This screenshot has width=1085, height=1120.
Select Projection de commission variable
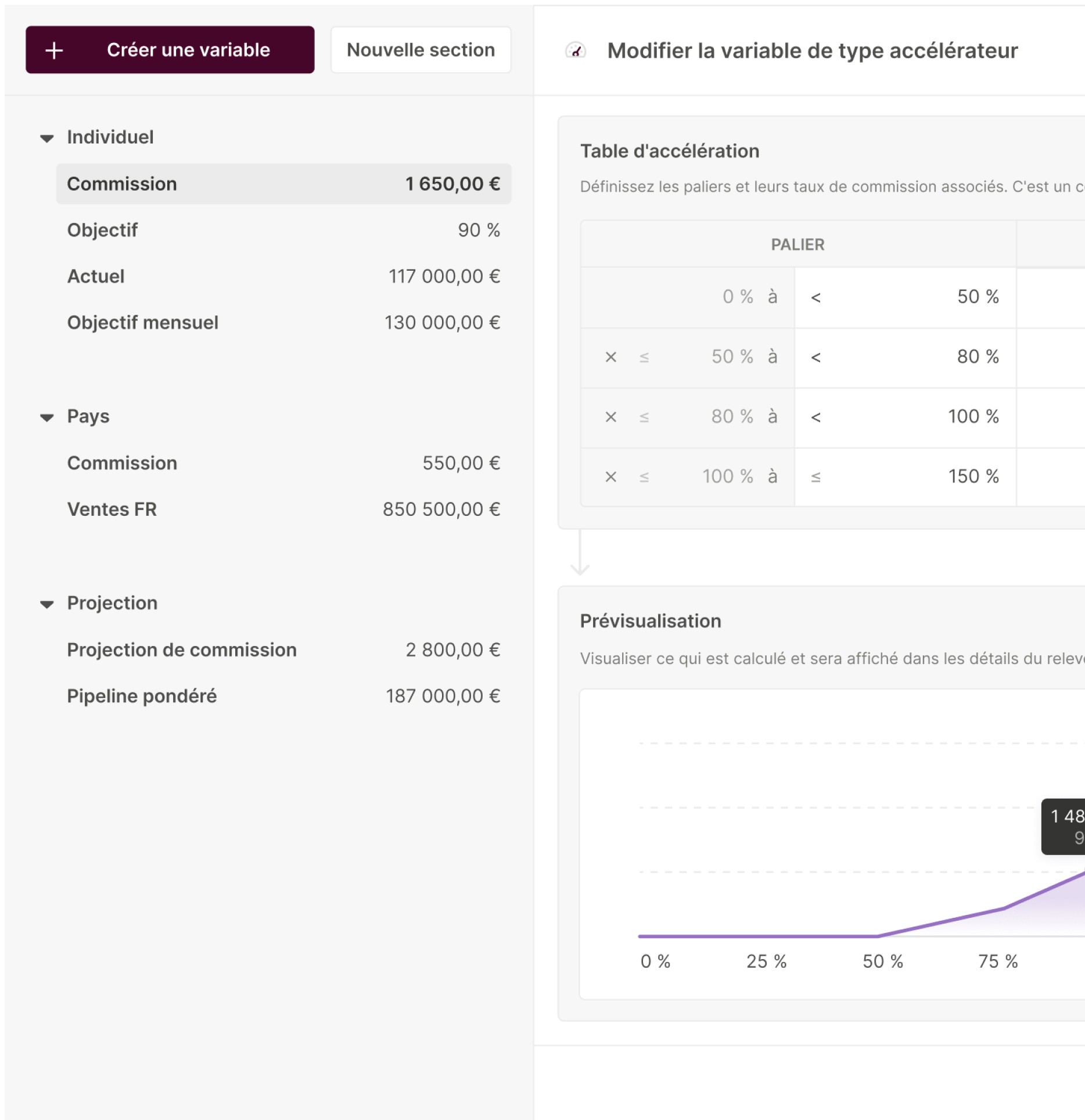pyautogui.click(x=283, y=650)
